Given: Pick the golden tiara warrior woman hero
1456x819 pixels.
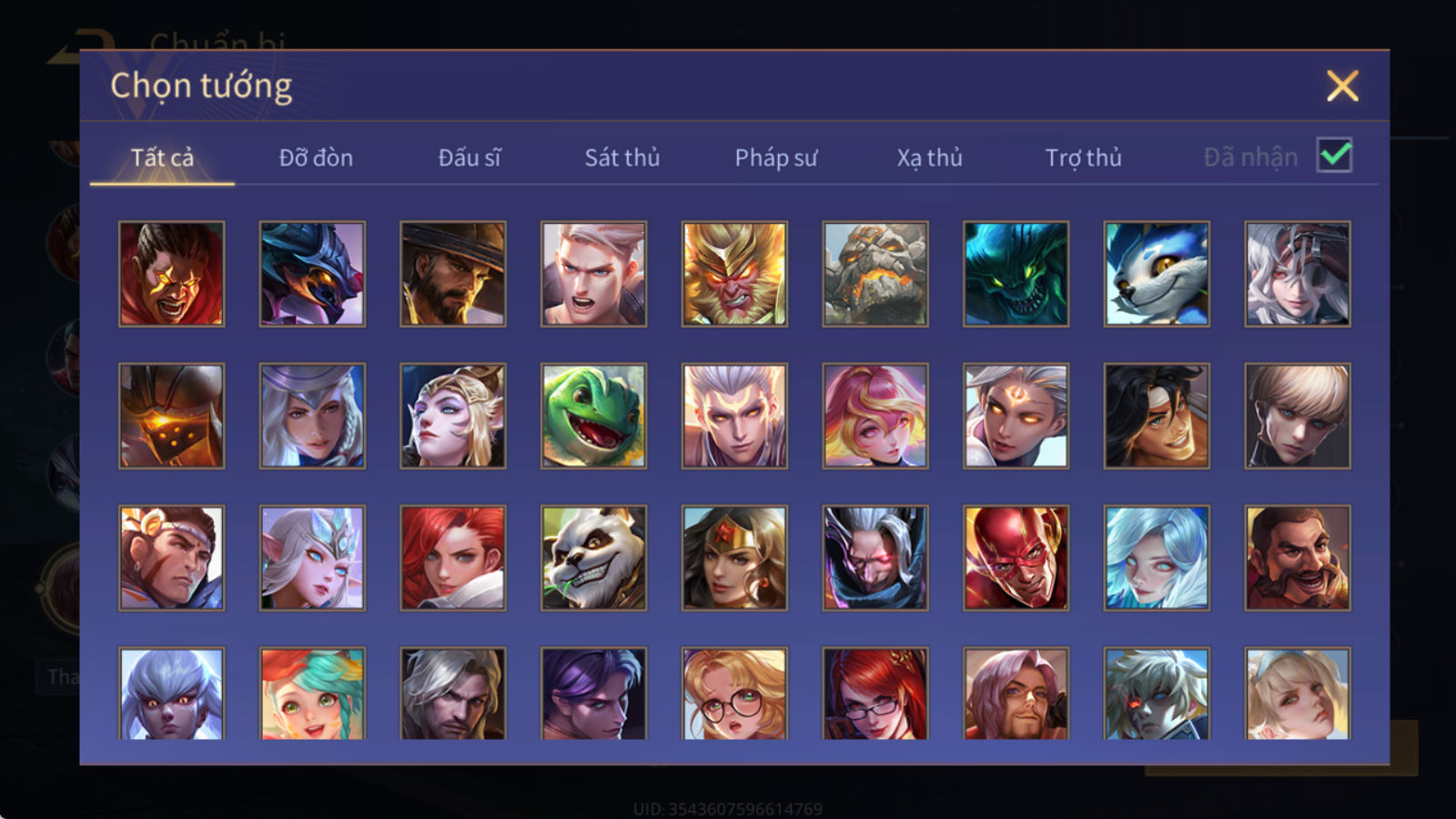Looking at the screenshot, I should [734, 558].
